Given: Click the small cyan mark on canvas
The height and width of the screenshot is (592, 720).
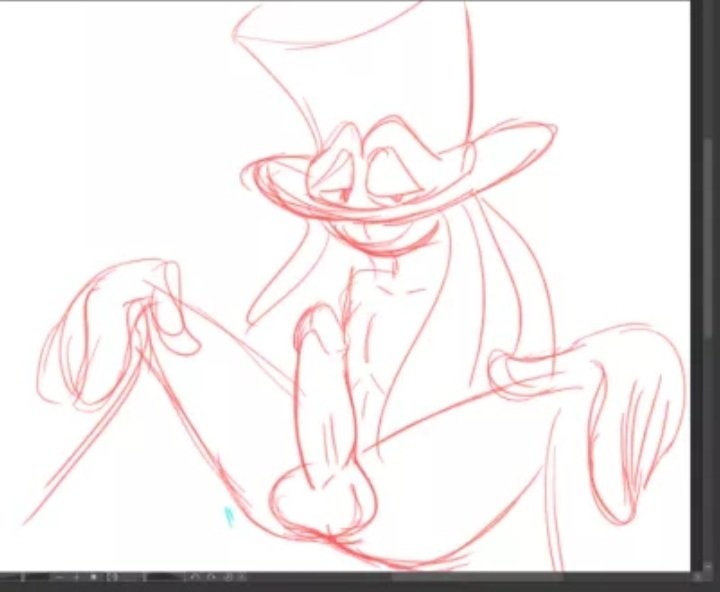Looking at the screenshot, I should point(228,515).
